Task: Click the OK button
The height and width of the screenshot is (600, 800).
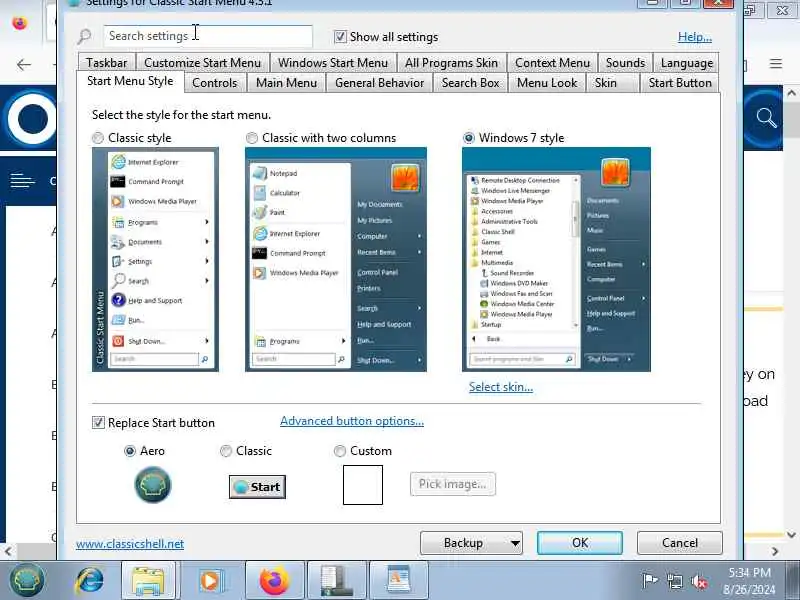Action: (x=580, y=543)
